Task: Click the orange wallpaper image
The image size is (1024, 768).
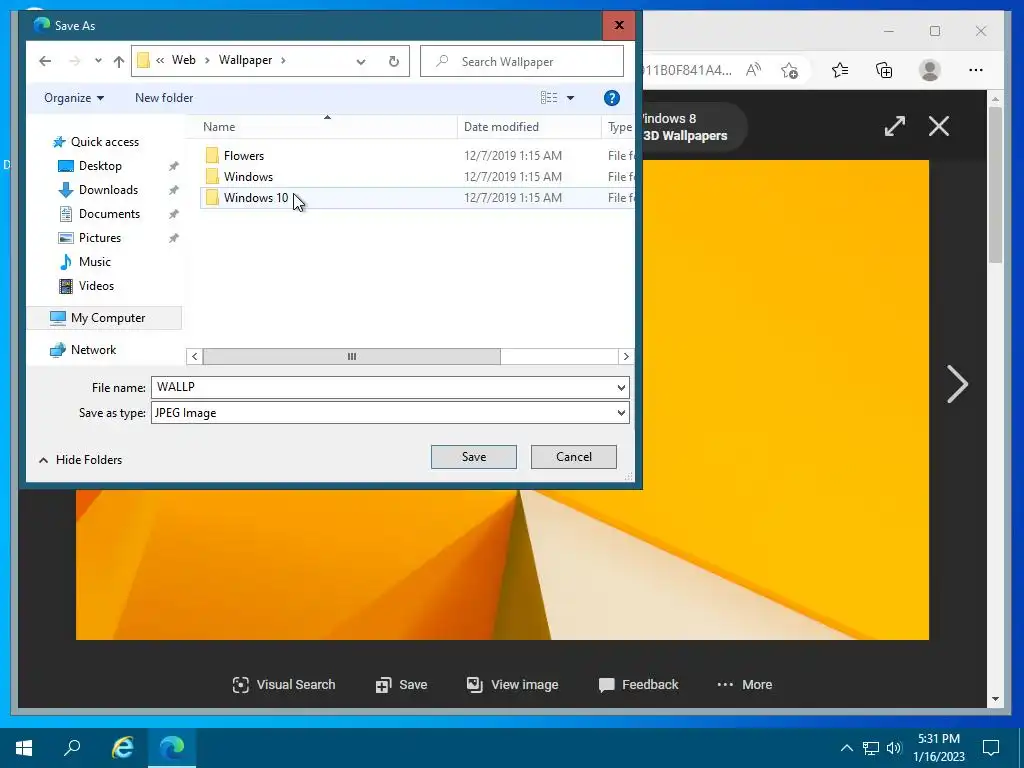Action: pos(784,398)
